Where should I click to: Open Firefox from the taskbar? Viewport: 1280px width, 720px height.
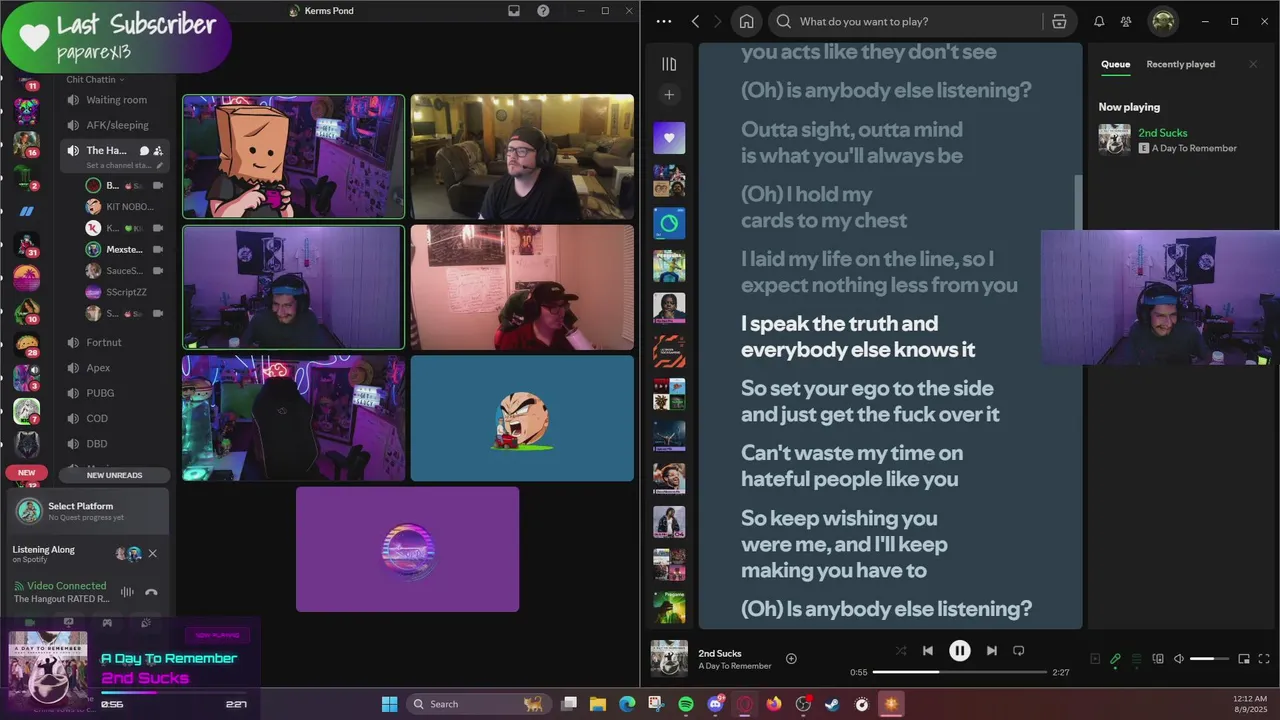(x=774, y=704)
